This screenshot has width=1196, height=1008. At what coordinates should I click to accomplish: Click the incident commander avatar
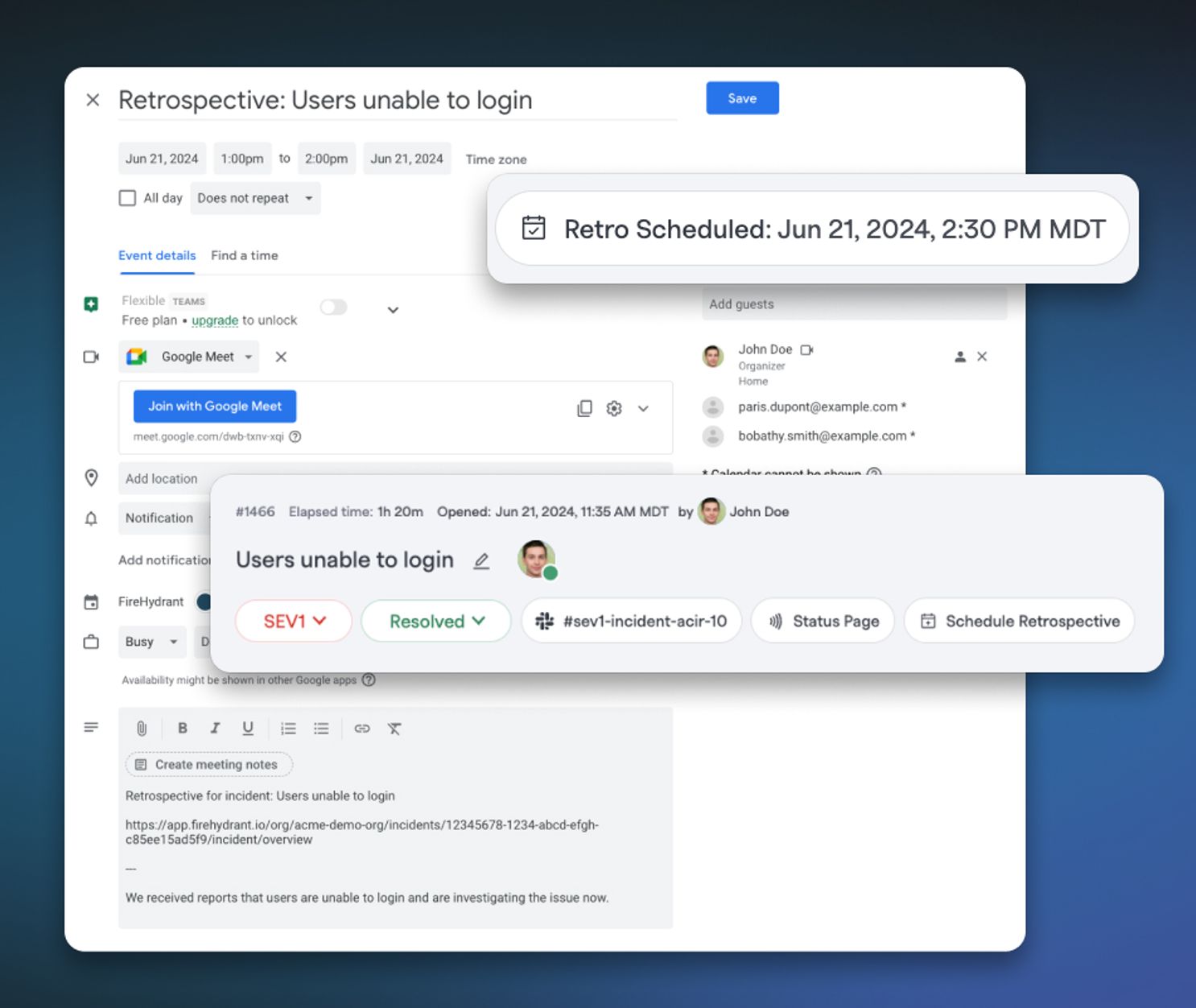537,560
